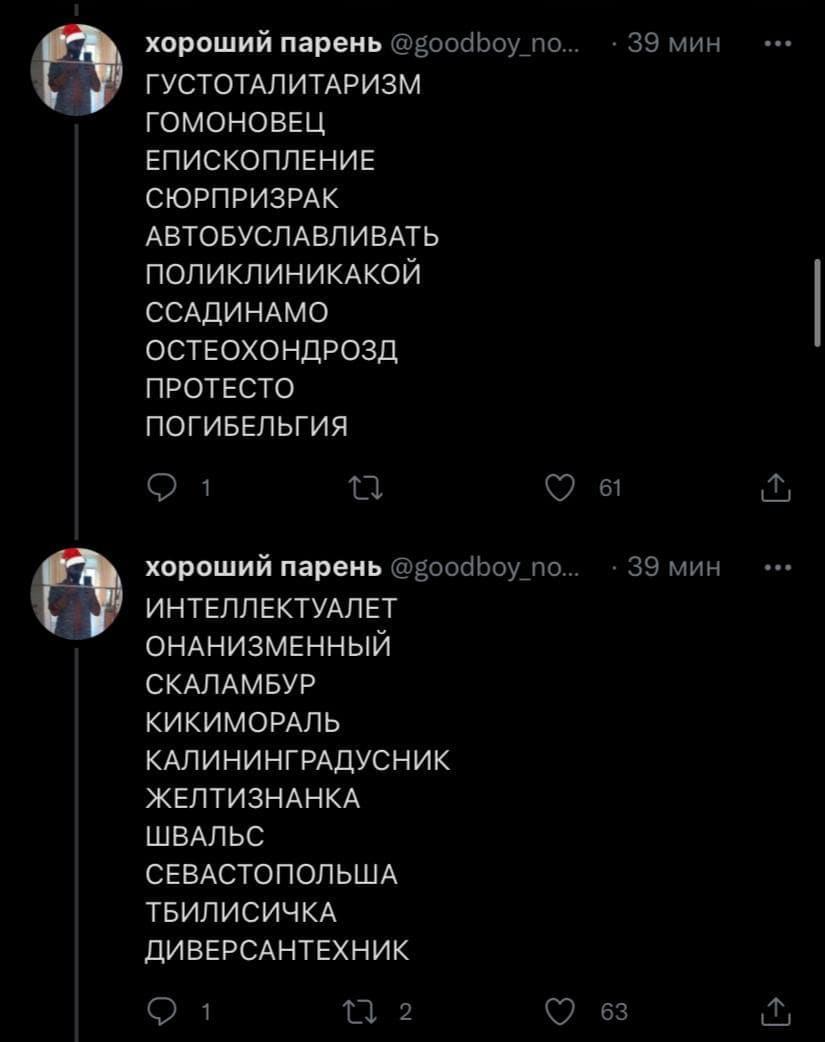
Task: Click the word ДИВЕРСАНТЕХНИК in second tweet text
Action: coord(277,950)
